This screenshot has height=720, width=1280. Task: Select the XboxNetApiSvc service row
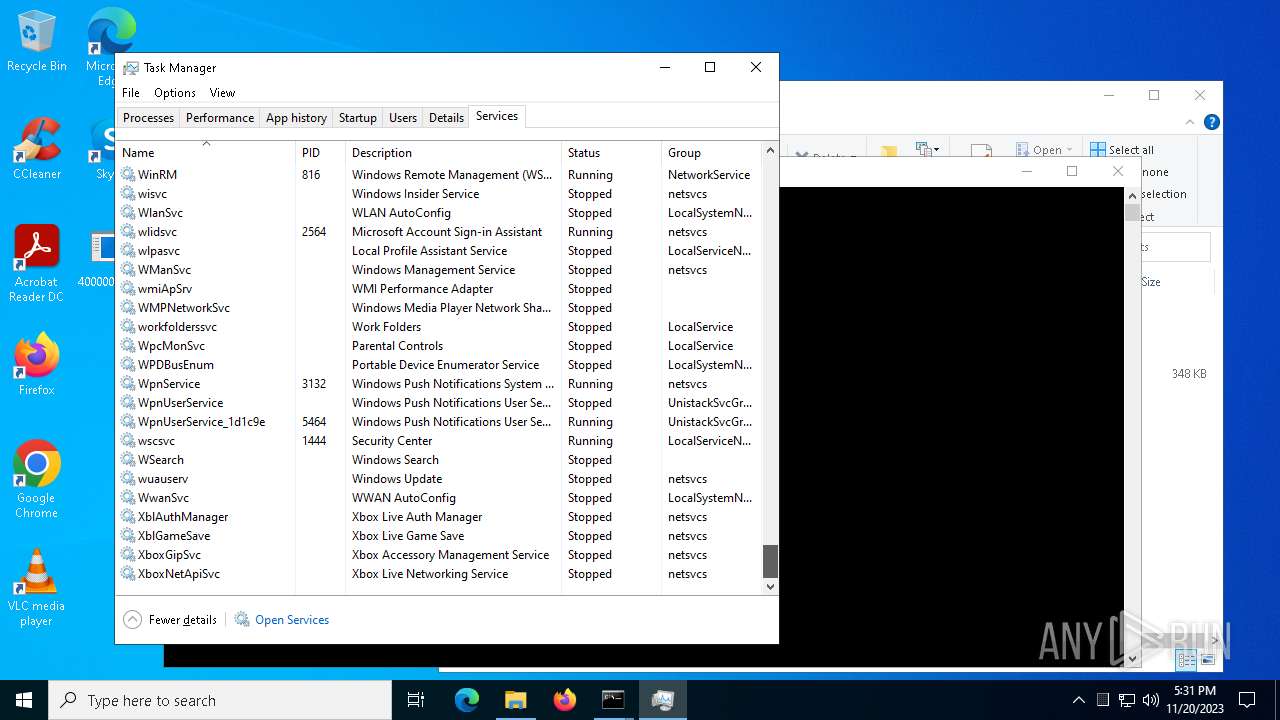pos(439,574)
